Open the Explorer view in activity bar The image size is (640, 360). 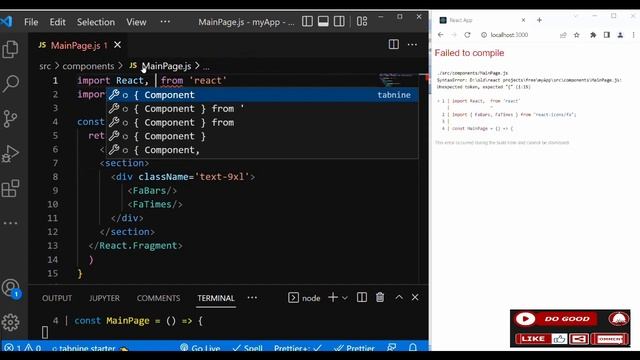pyautogui.click(x=10, y=49)
